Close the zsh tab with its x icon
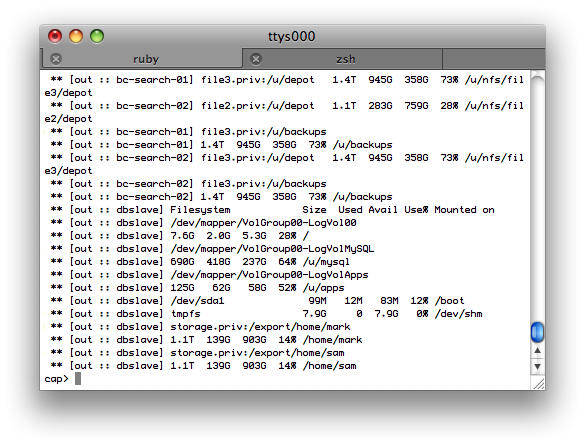The width and height of the screenshot is (585, 445). (256, 59)
